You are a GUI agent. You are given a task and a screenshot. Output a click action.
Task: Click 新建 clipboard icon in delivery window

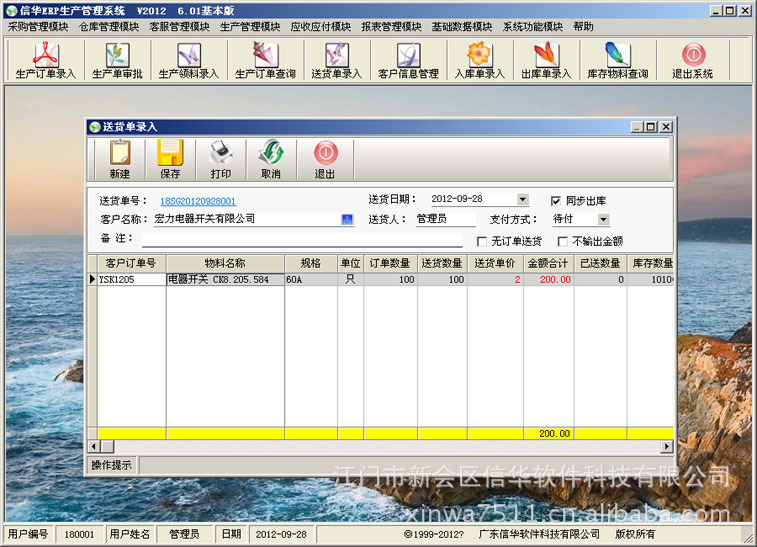[120, 160]
